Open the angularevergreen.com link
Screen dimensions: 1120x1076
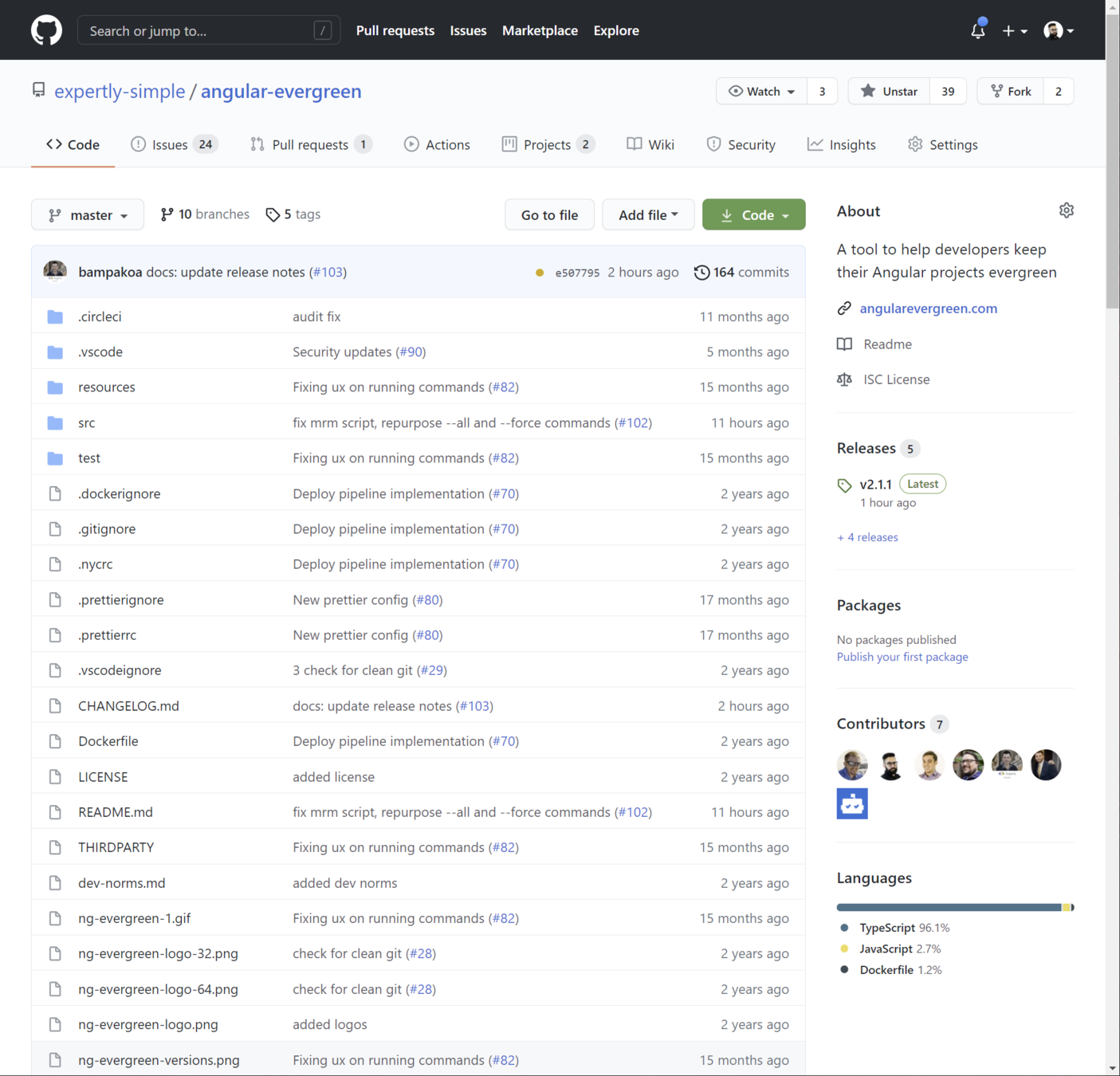[928, 308]
